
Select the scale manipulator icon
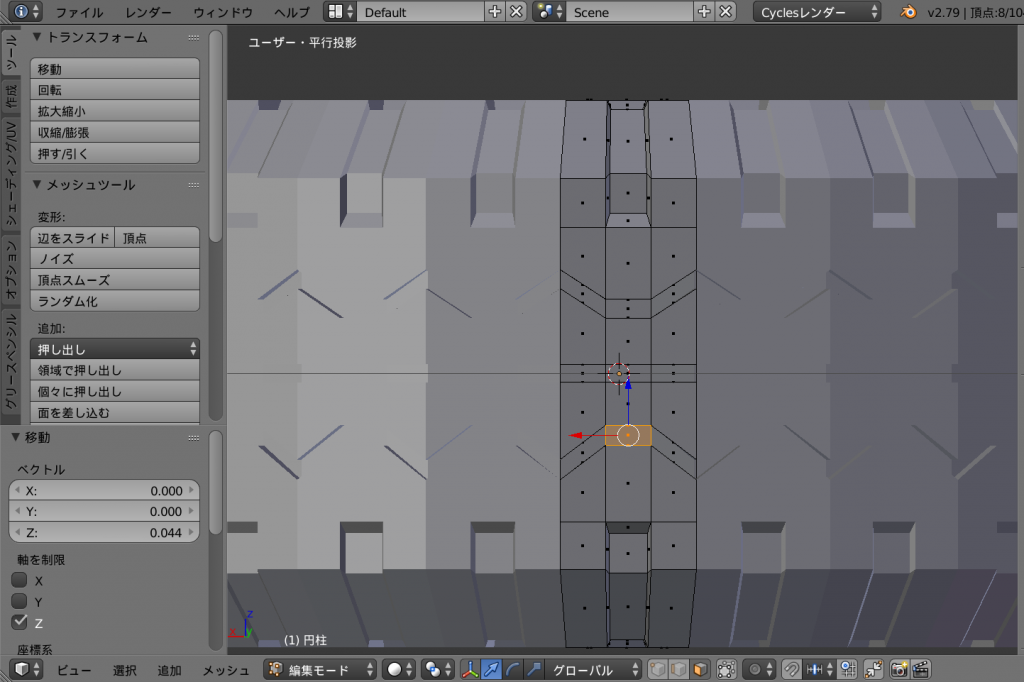(x=534, y=670)
